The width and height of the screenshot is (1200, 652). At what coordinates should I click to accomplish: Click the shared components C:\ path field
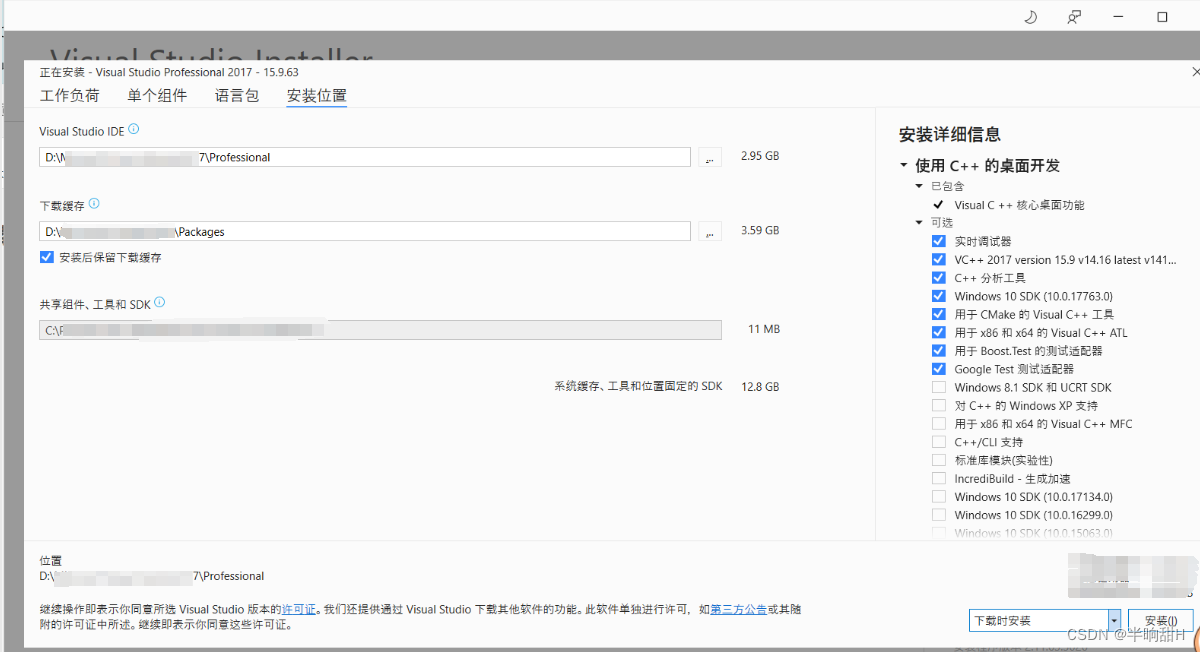point(381,329)
